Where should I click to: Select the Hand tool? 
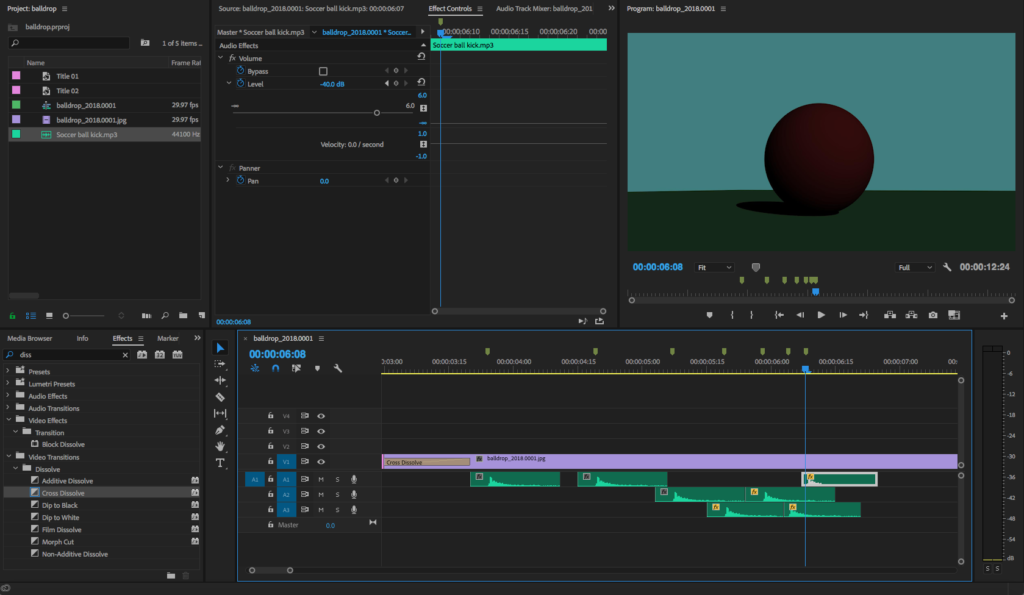click(x=221, y=446)
